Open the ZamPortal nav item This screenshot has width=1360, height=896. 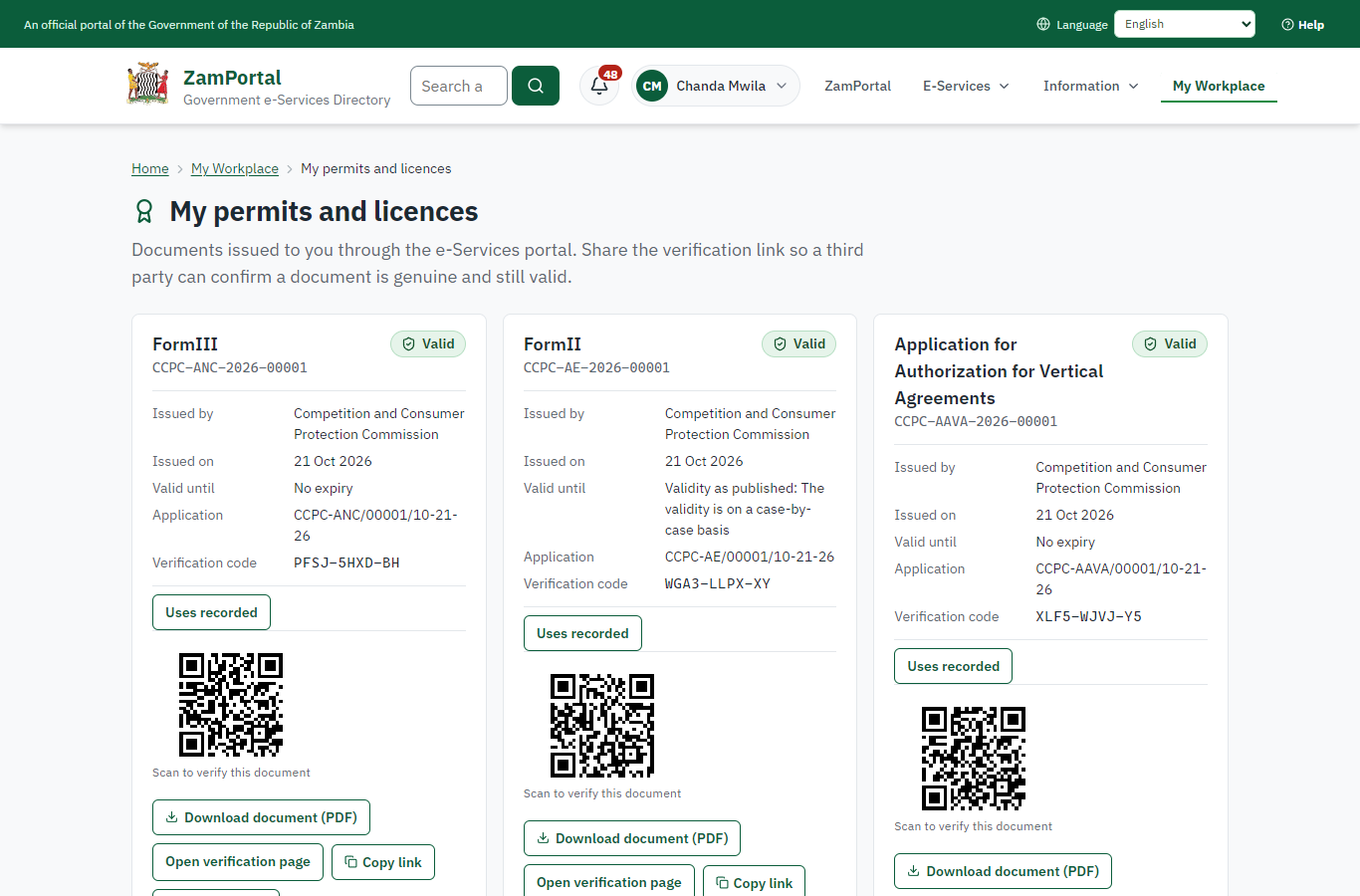tap(857, 86)
